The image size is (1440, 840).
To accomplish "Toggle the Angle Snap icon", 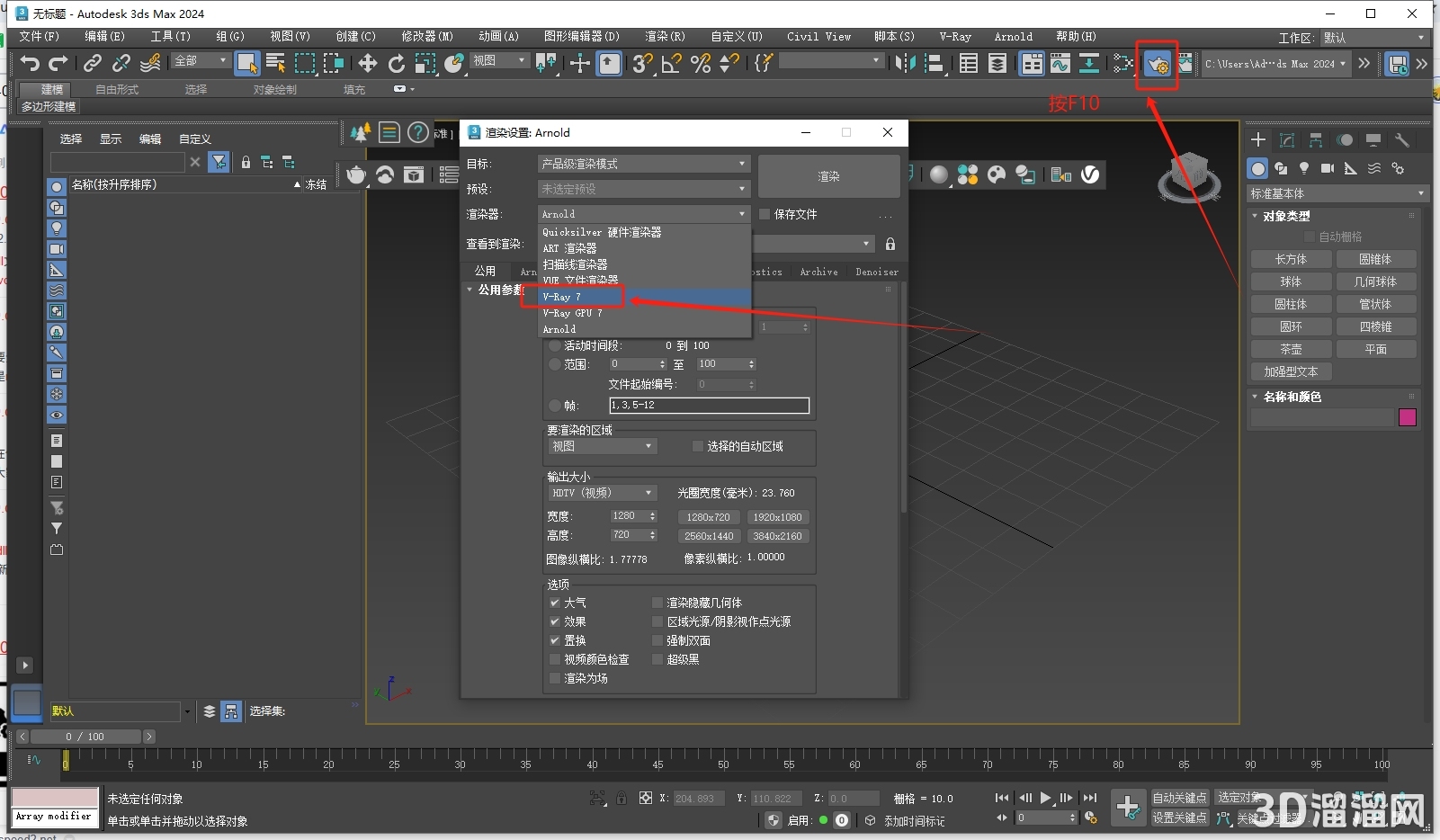I will pos(671,64).
